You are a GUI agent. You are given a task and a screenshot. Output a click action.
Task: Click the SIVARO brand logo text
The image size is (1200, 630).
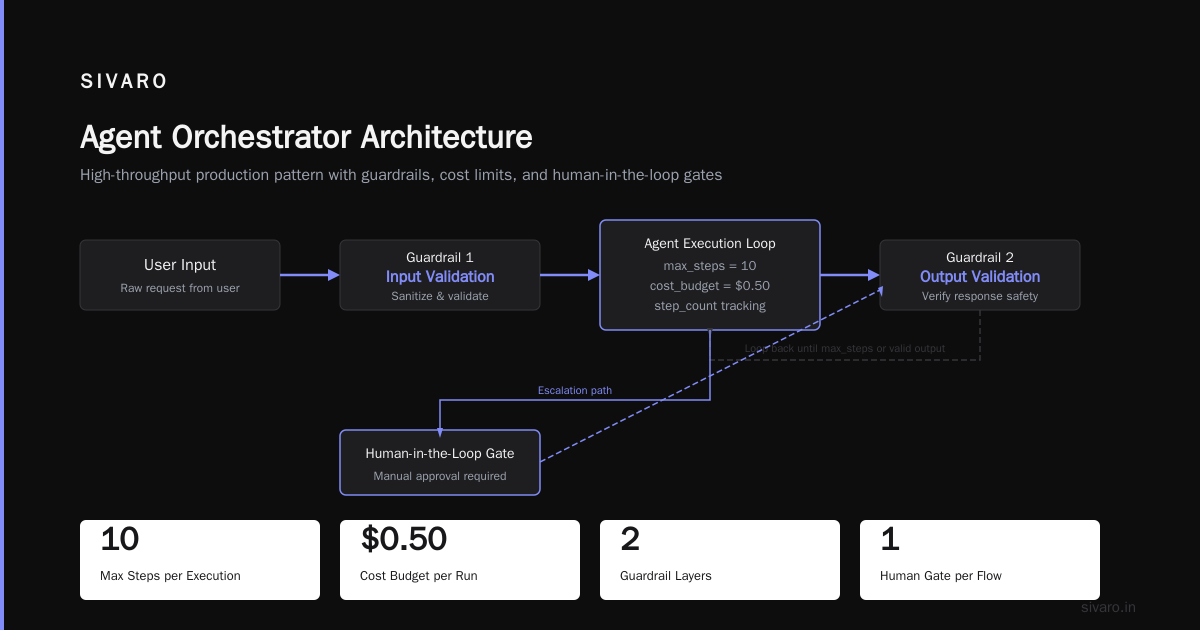pyautogui.click(x=124, y=82)
